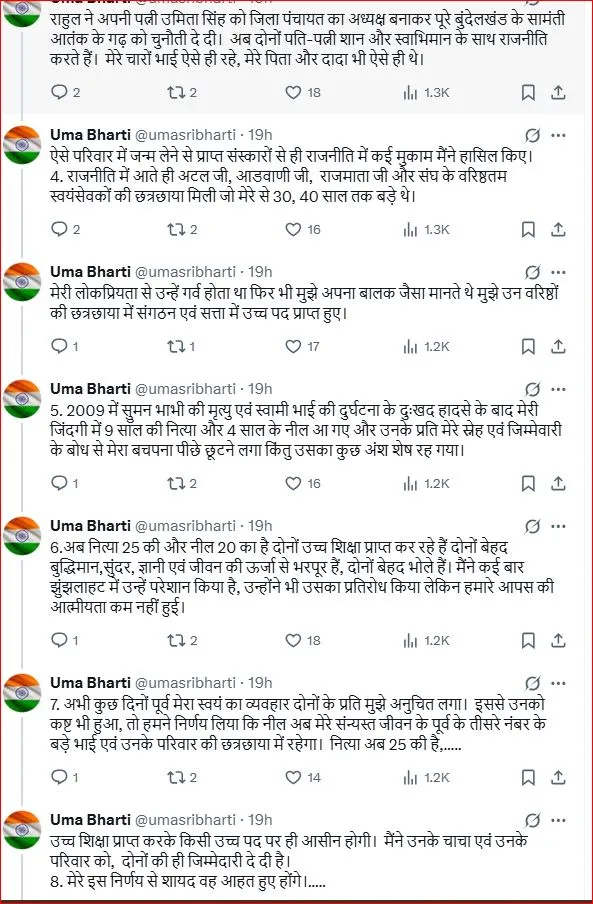Open three-dot menu on the '5. 2009' tweet
The width and height of the screenshot is (593, 904).
click(558, 389)
